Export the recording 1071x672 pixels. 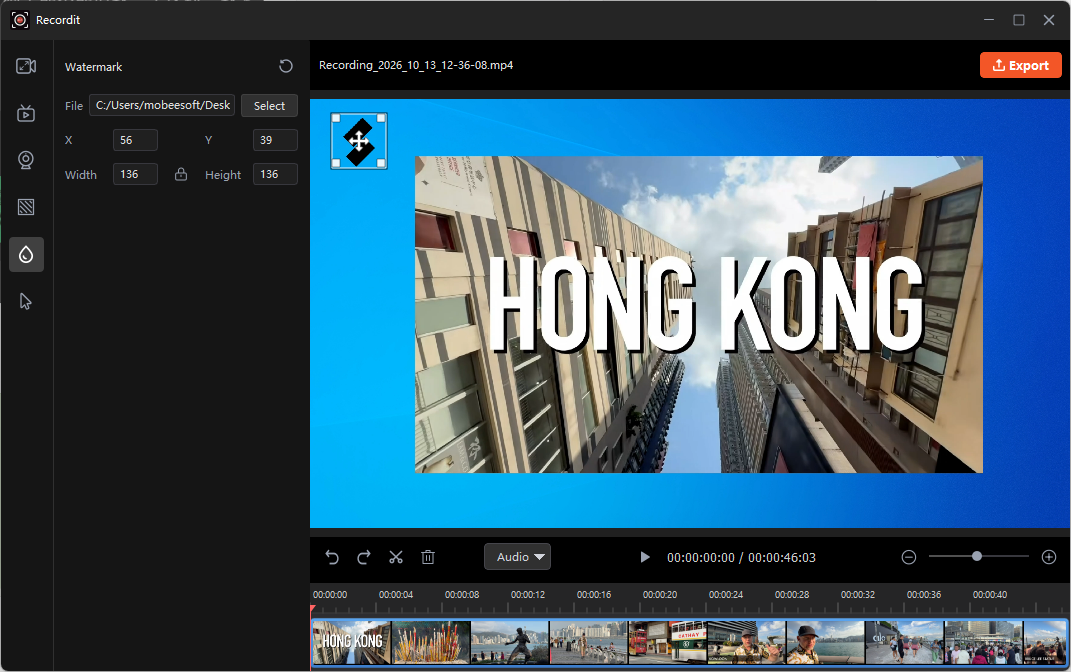(x=1020, y=66)
